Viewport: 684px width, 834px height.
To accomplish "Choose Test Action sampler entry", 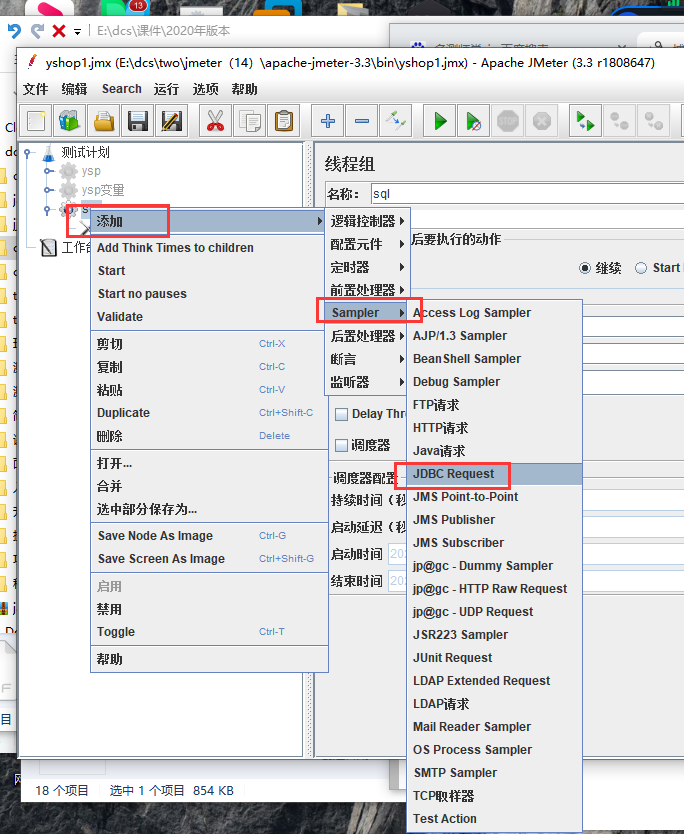I will 495,819.
